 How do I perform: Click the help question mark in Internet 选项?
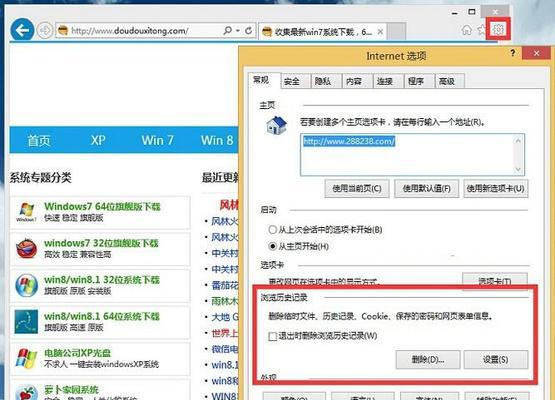pos(513,53)
